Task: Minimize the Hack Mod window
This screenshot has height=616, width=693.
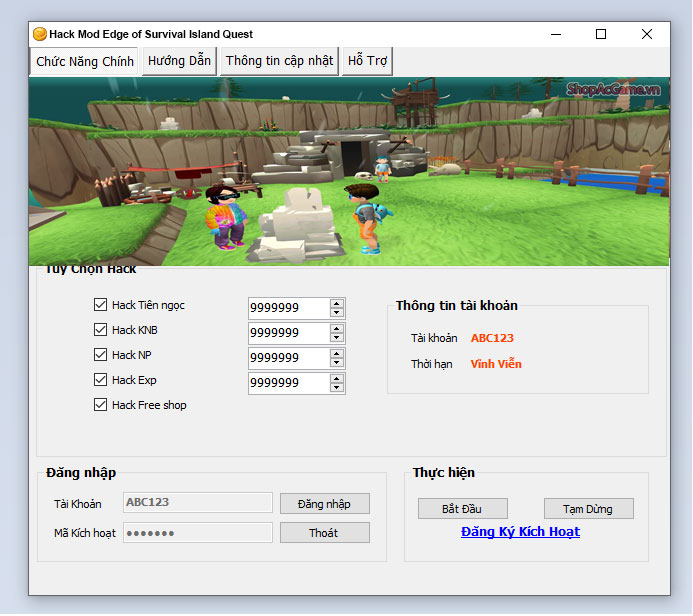Action: pos(556,34)
